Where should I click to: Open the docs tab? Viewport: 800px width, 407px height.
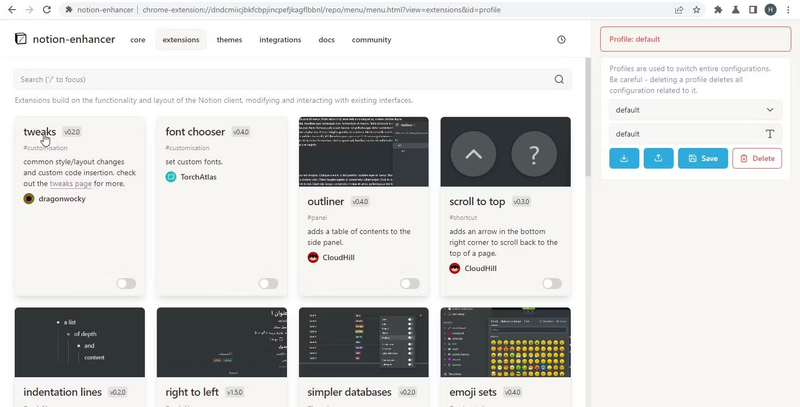coord(327,40)
